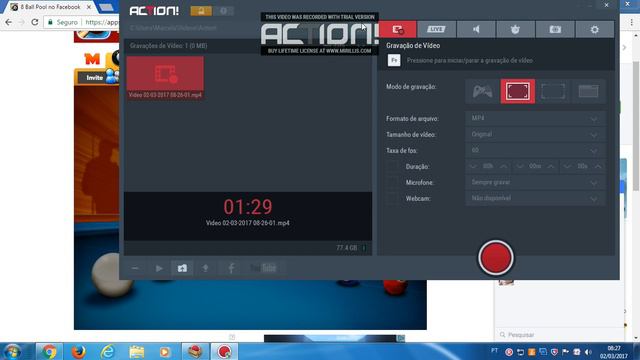The height and width of the screenshot is (360, 640).
Task: Open the recordings folder icon
Action: tap(182, 268)
